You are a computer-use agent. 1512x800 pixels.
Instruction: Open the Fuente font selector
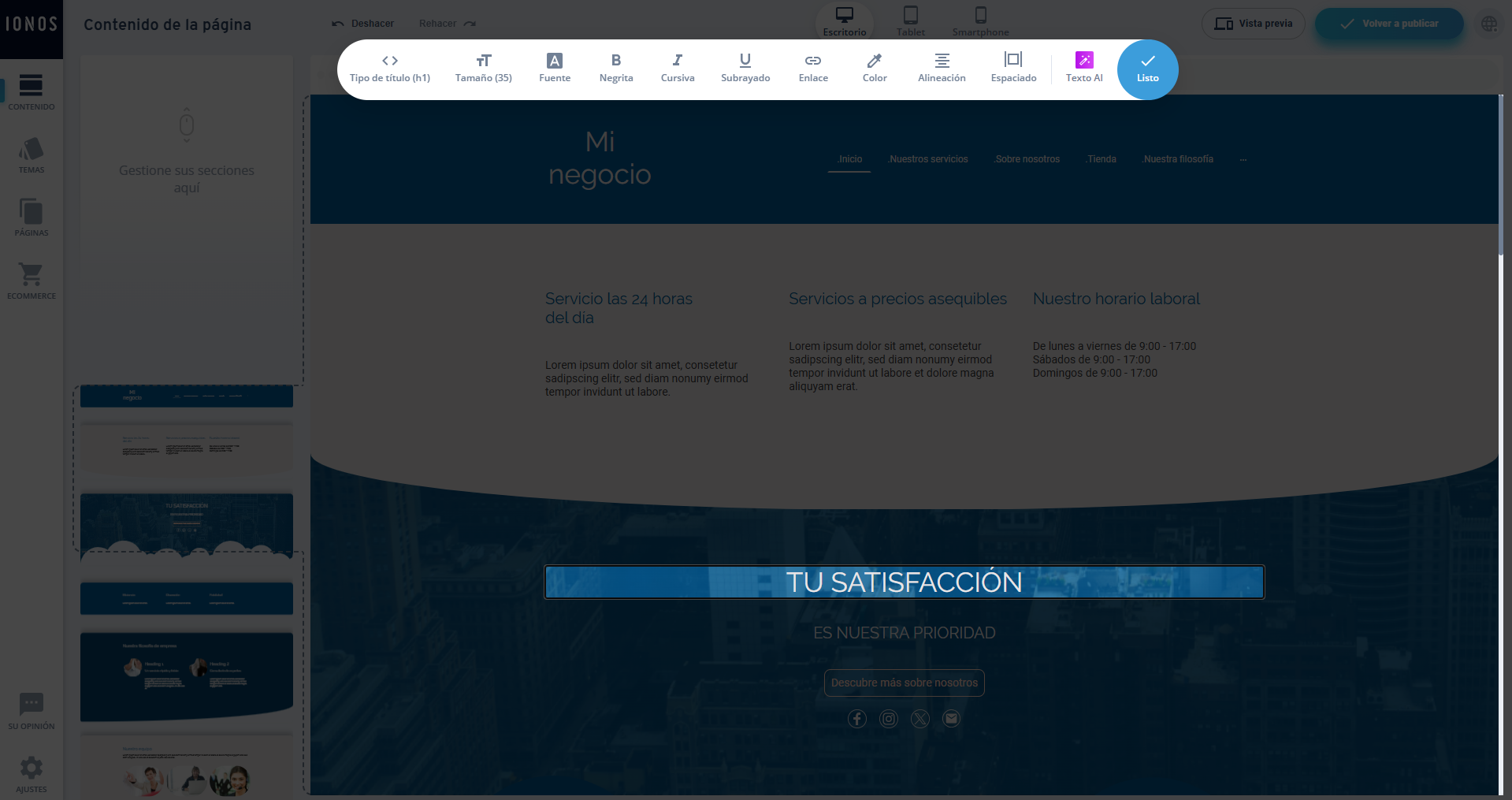pos(554,67)
